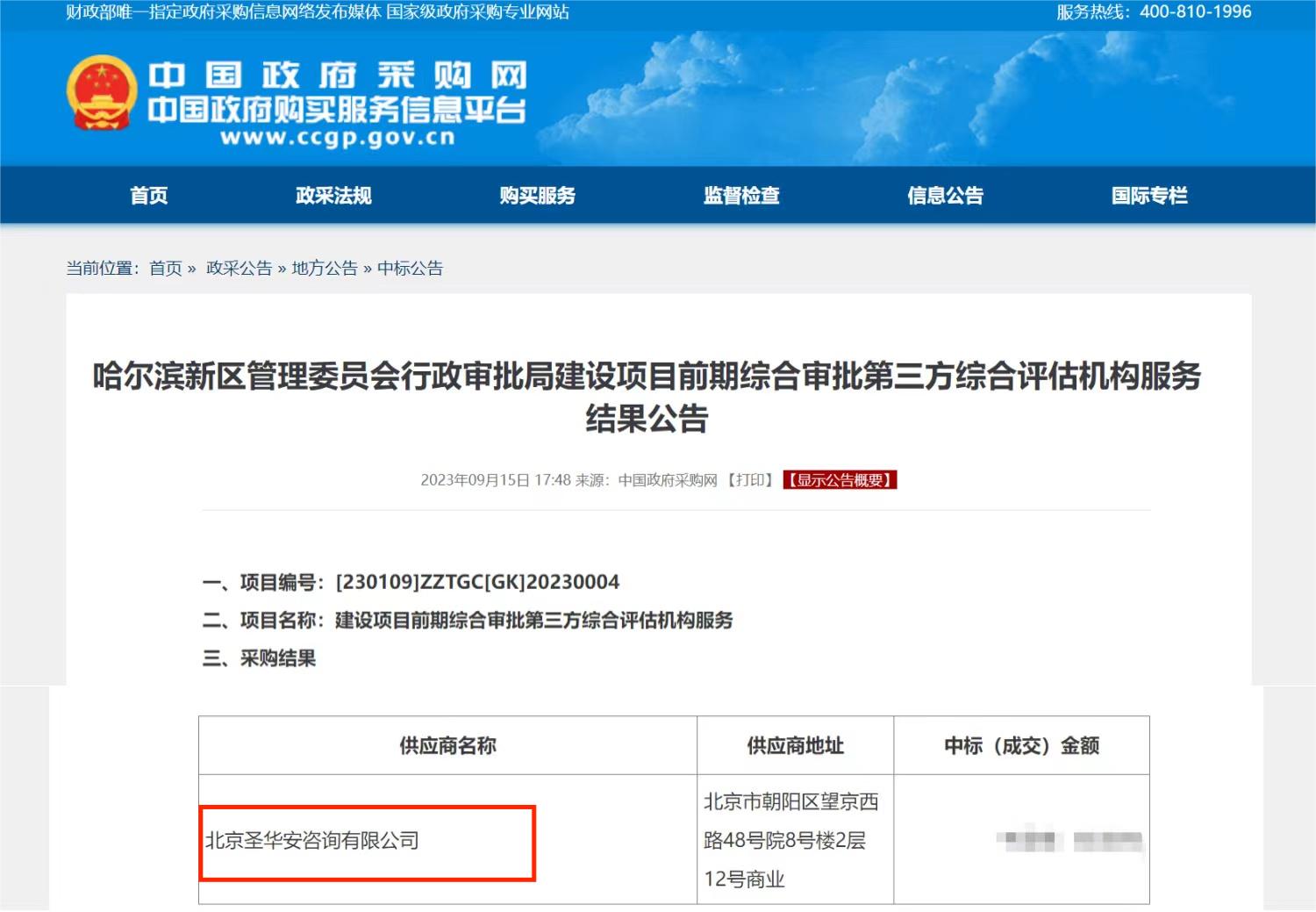Click the service hotline 400-810-1996
Viewport: 1316px width, 912px height.
pos(1195,12)
